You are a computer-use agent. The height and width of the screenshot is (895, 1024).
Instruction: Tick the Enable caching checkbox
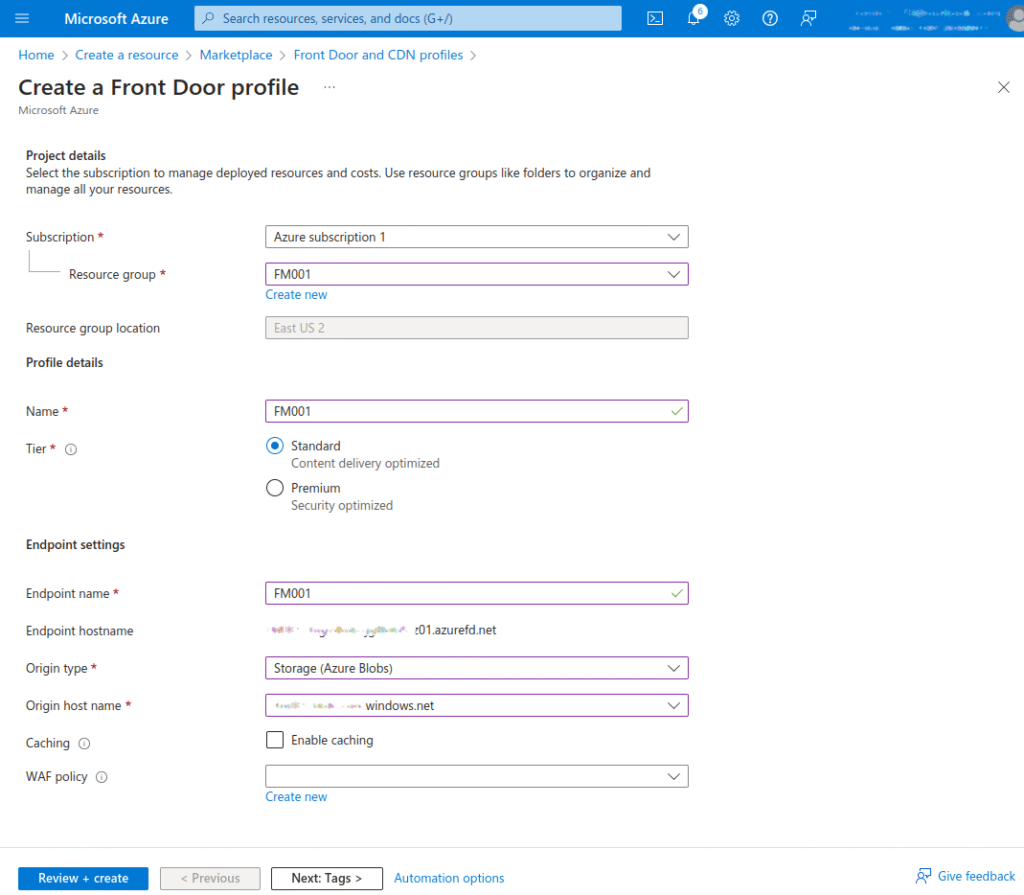coord(275,740)
